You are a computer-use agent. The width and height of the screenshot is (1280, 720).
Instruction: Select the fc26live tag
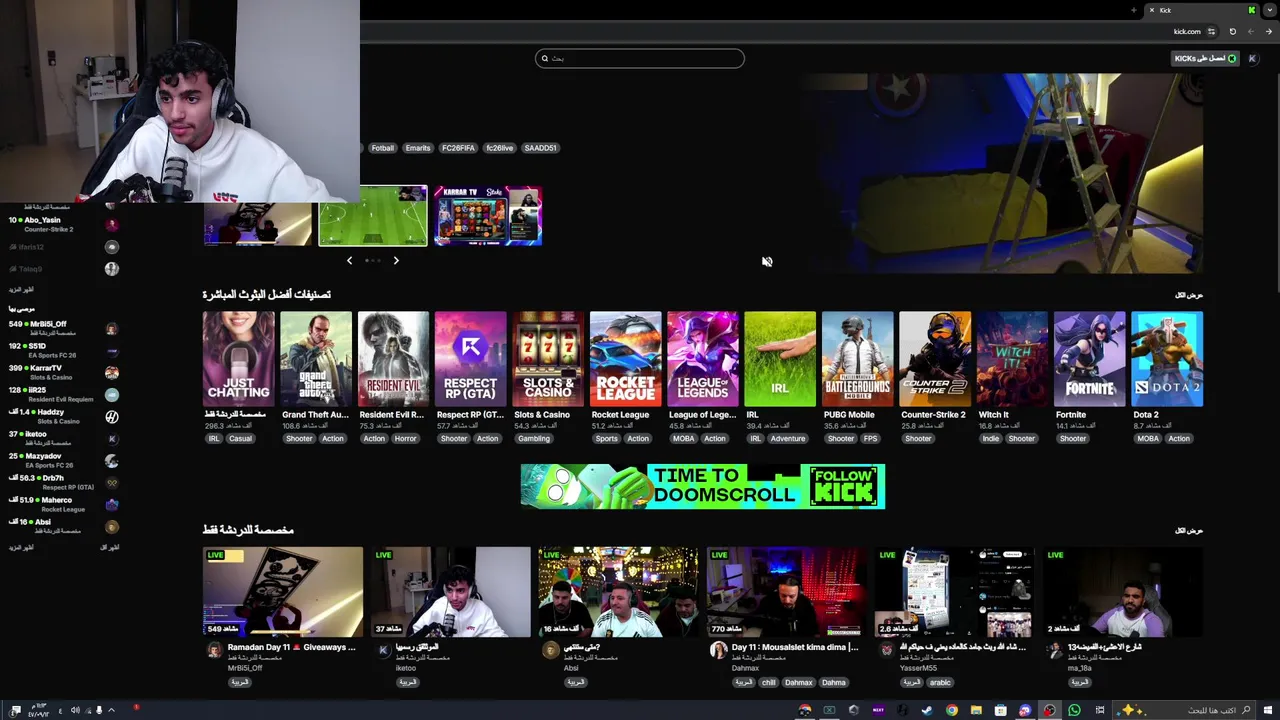499,148
